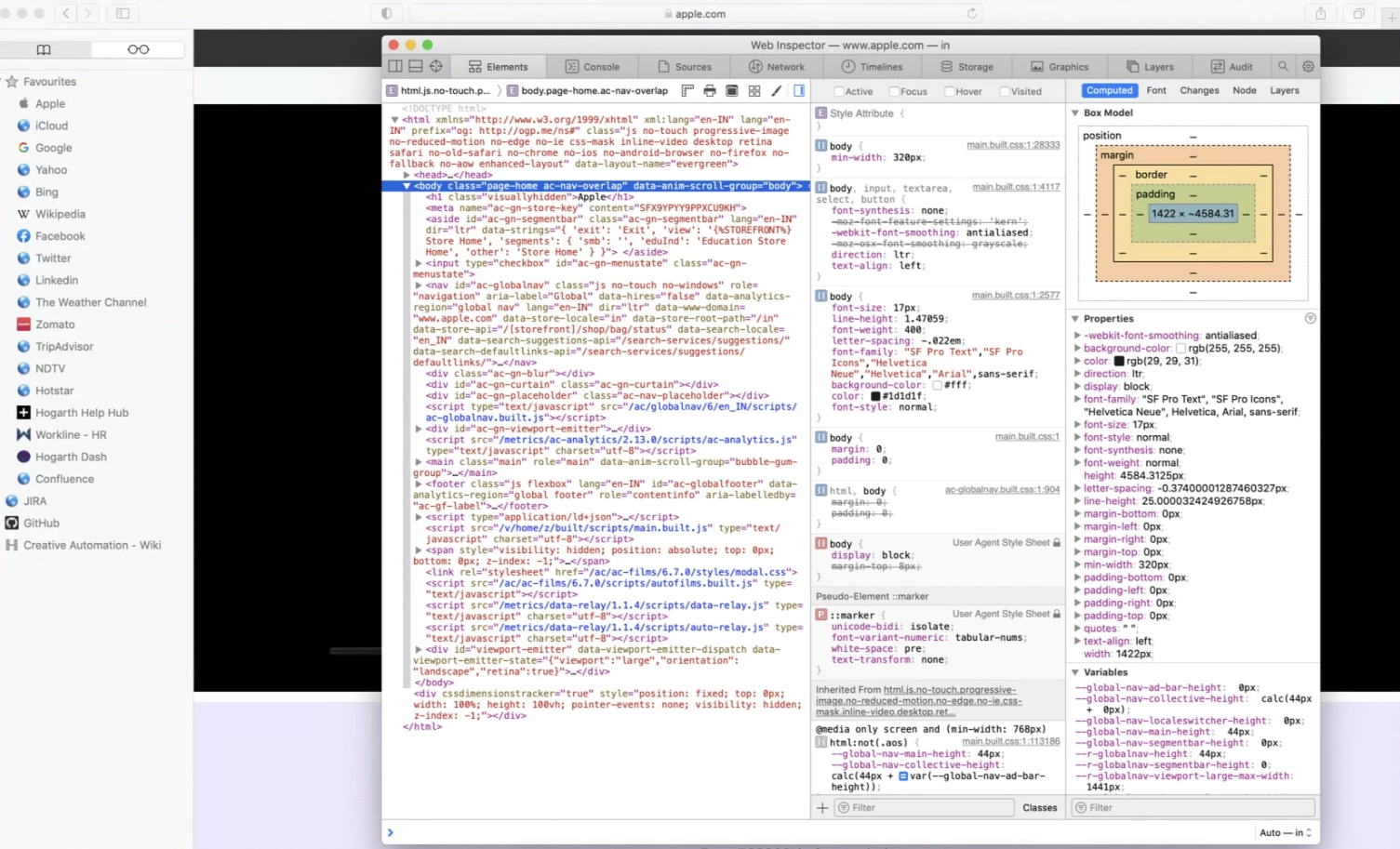Go forward in Safari
The width and height of the screenshot is (1400, 849).
[87, 13]
